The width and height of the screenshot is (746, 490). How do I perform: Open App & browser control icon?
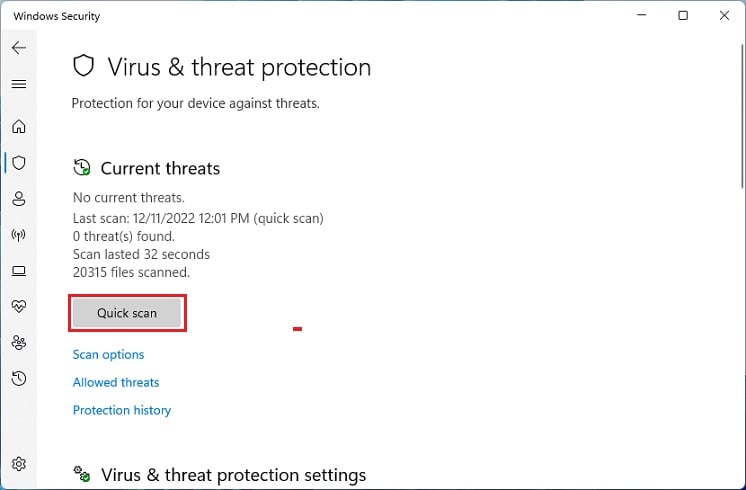[19, 271]
